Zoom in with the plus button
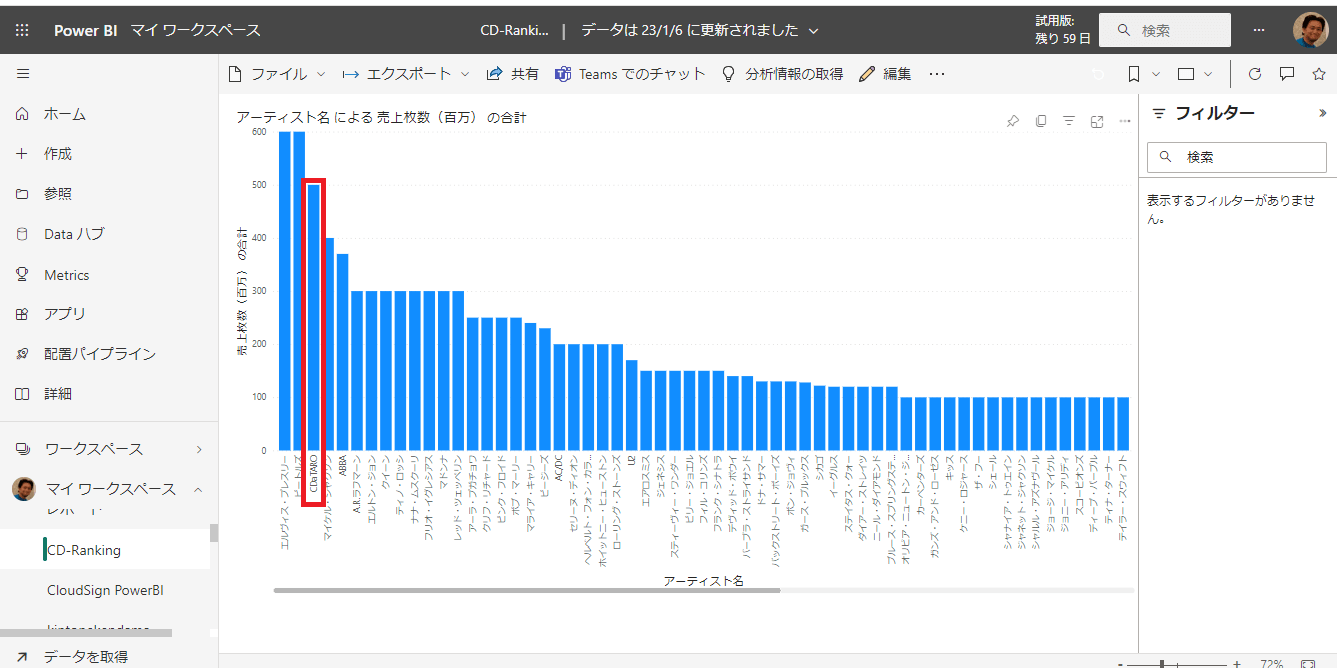 coord(1237,664)
